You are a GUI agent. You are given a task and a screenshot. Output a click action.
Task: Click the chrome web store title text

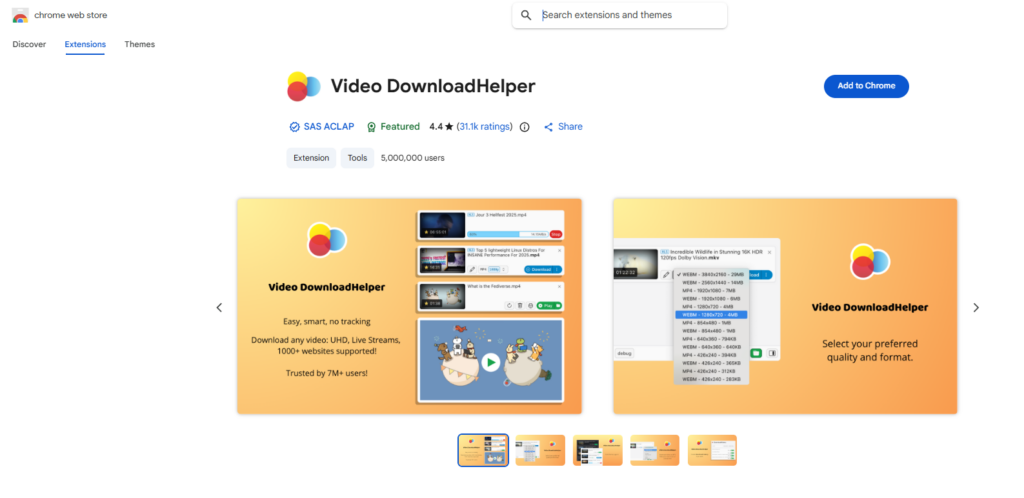[x=71, y=15]
